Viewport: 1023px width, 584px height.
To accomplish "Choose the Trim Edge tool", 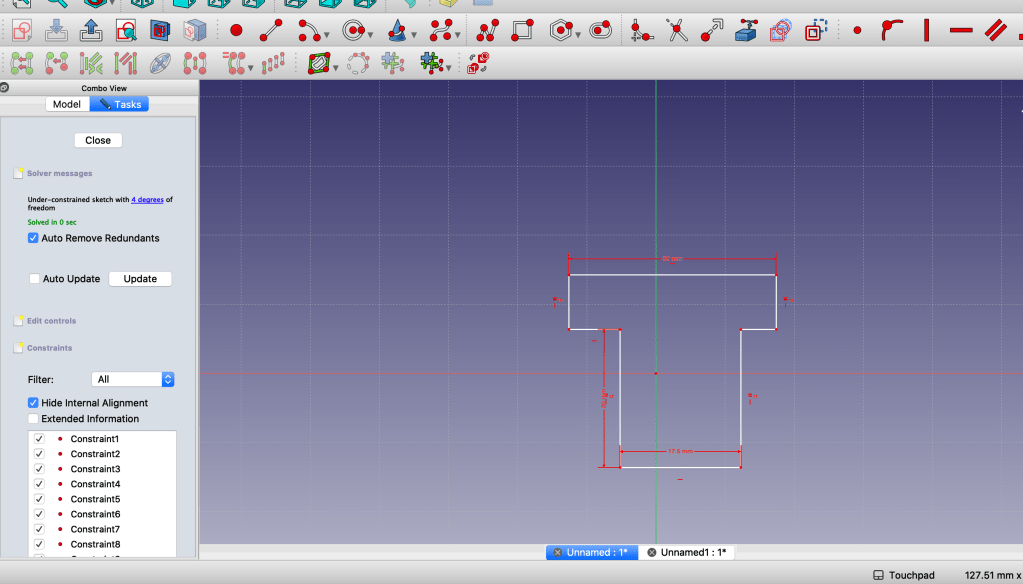I will (678, 31).
